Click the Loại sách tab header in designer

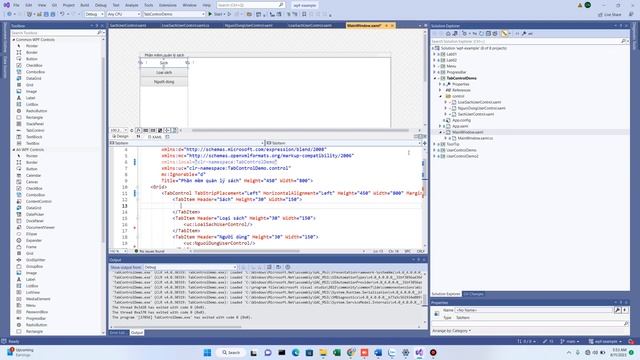164,72
